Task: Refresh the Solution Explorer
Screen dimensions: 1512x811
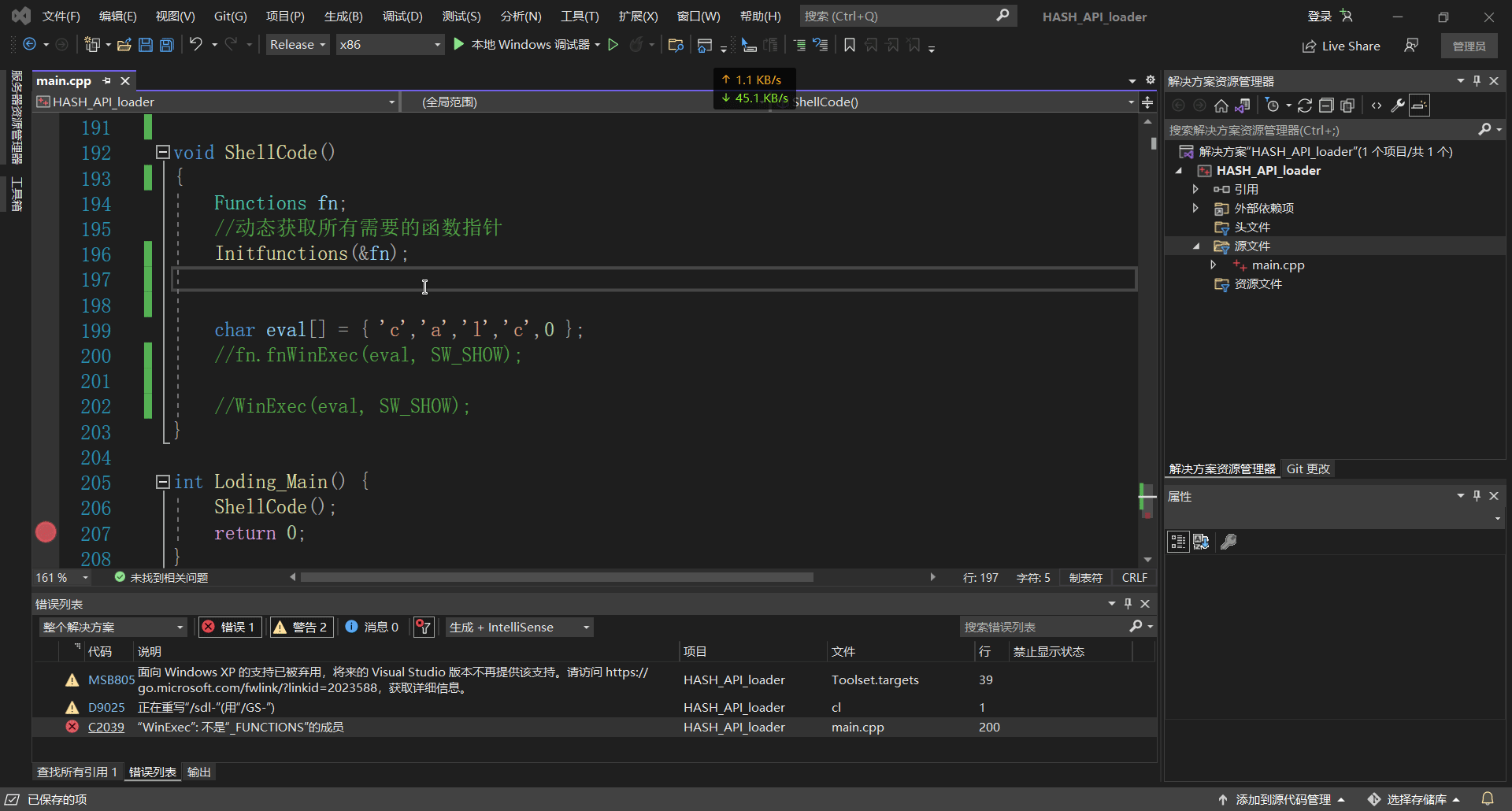Action: point(1305,106)
